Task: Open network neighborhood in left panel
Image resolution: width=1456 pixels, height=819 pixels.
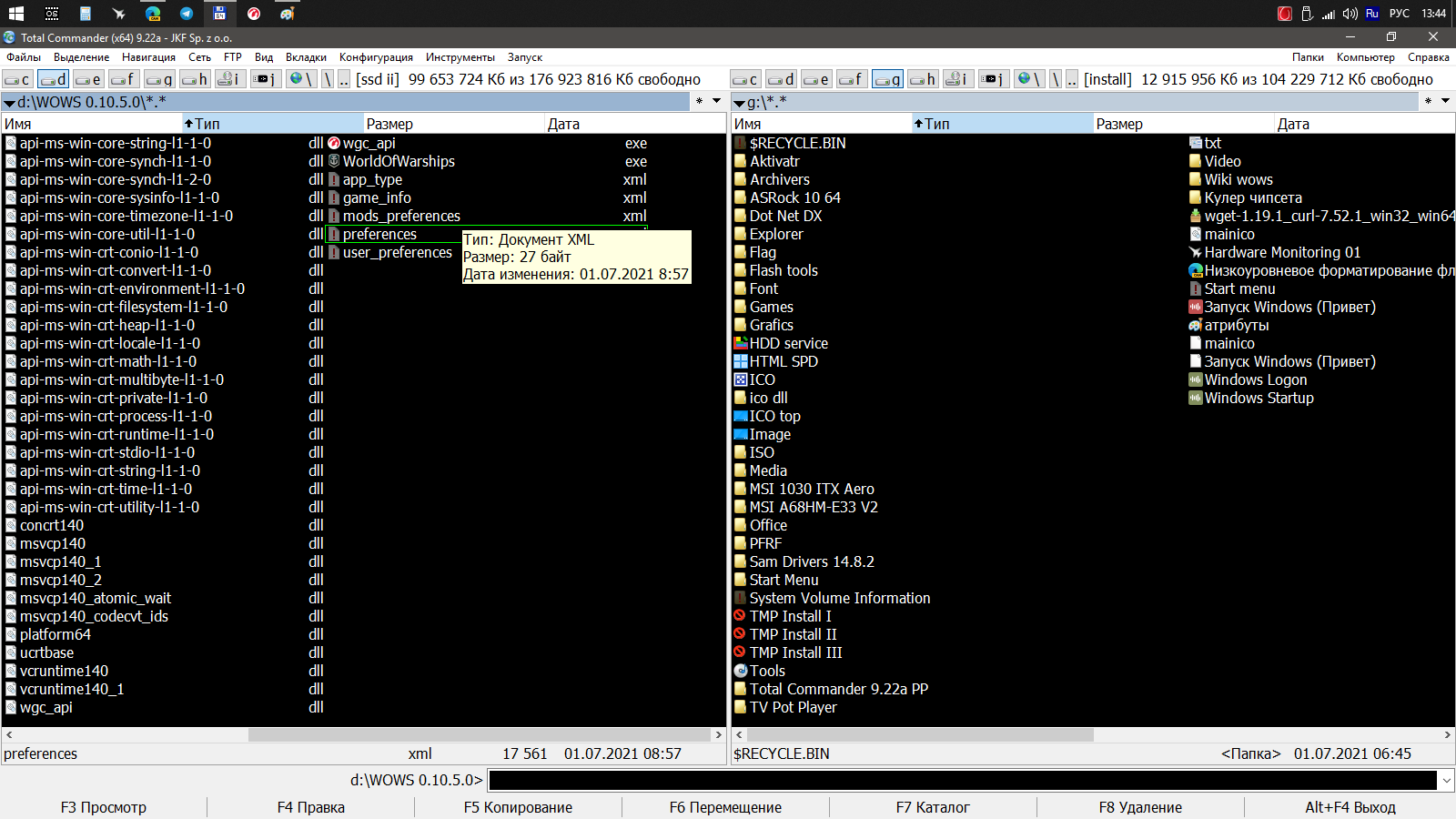Action: coord(300,79)
